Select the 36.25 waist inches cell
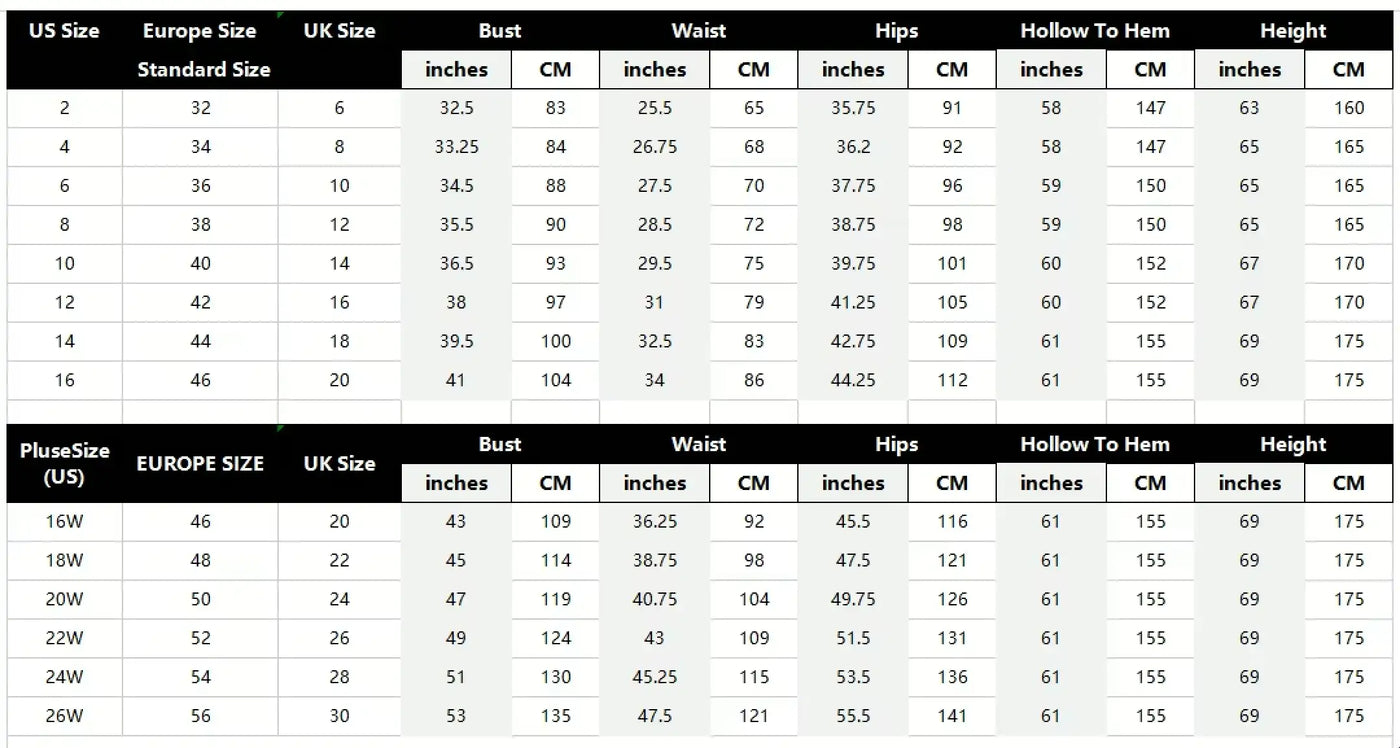Image resolution: width=1400 pixels, height=748 pixels. click(654, 522)
